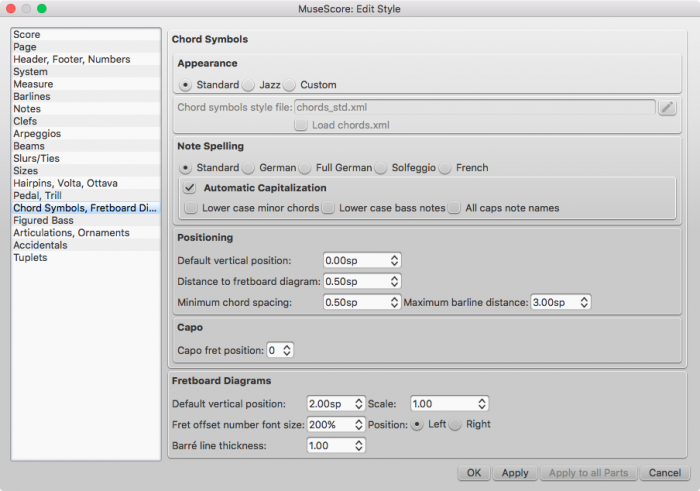700x491 pixels.
Task: Adjust fretboard Default vertical position 2.00sp stepper
Action: coord(359,404)
